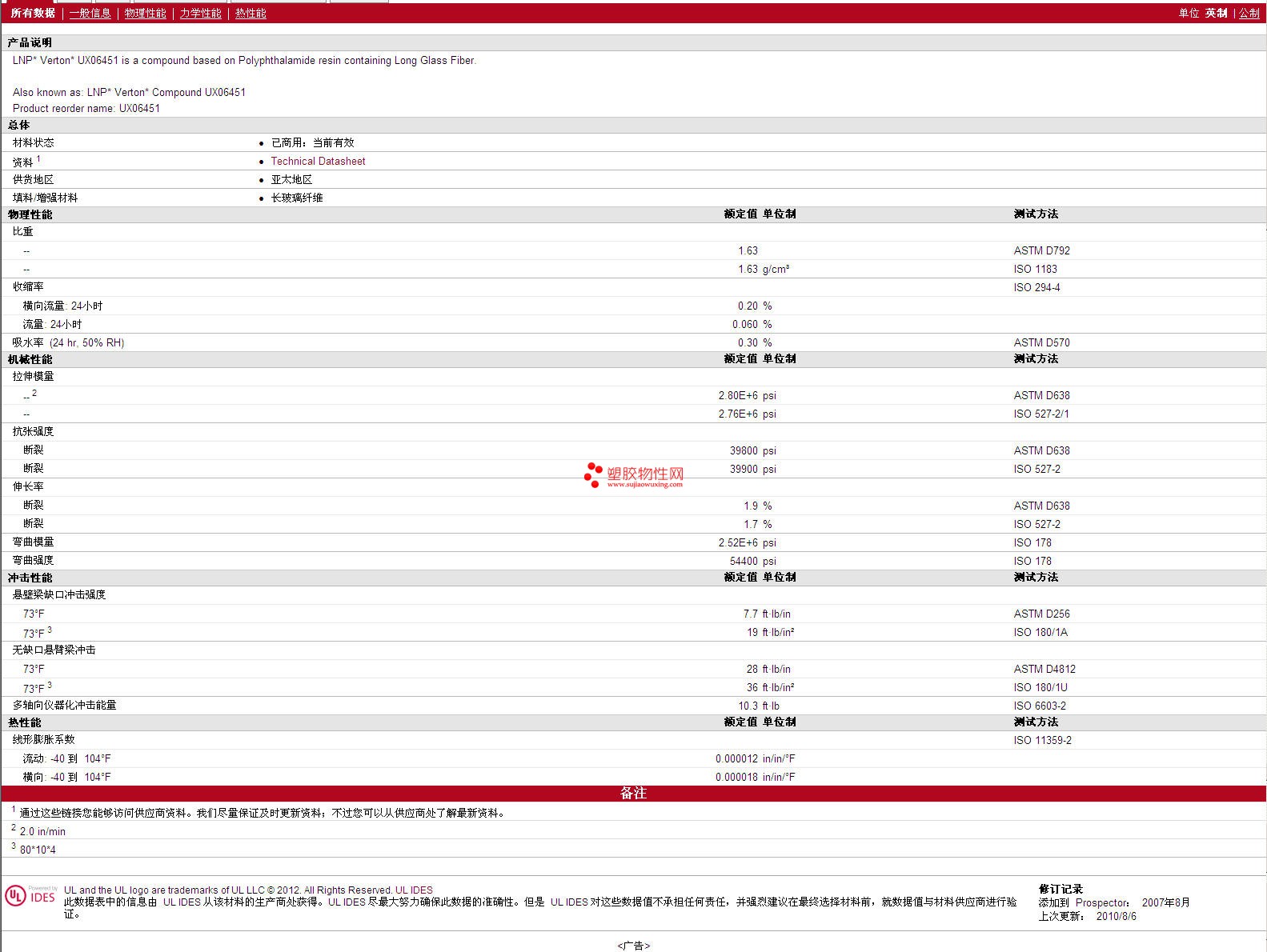The width and height of the screenshot is (1267, 952).
Task: Click the 2.52E+6 flexural modulus value
Action: coord(738,543)
